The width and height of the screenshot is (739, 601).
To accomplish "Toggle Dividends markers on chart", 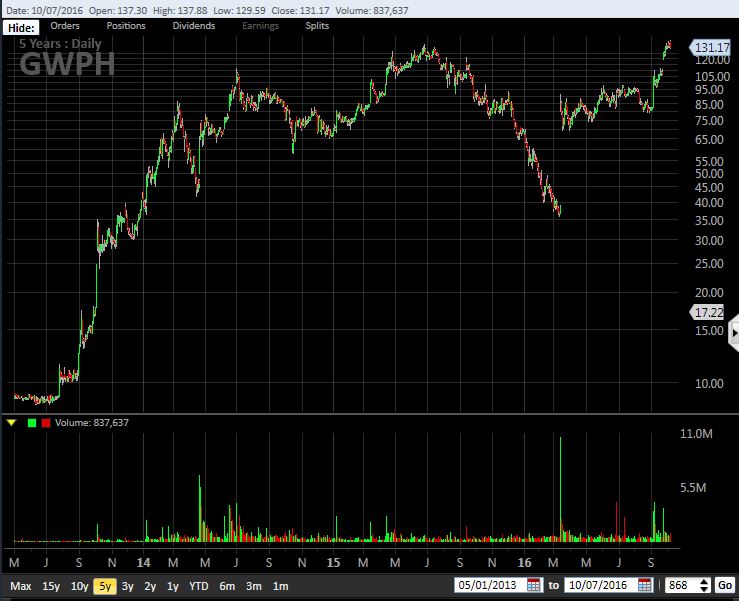I will point(193,26).
